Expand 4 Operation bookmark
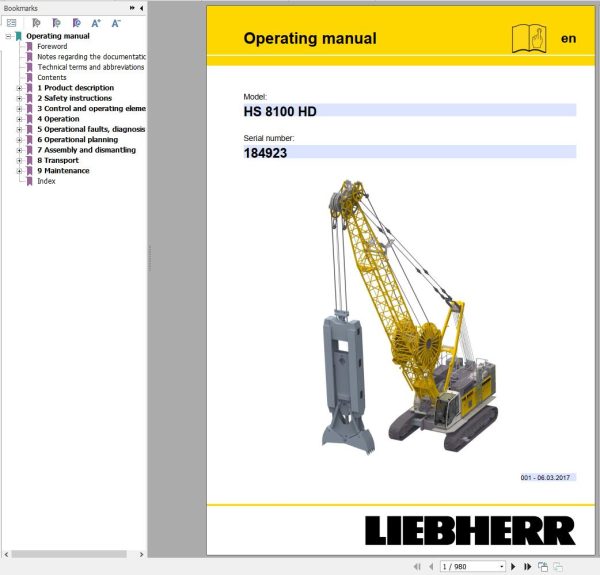This screenshot has height=575, width=600. [x=19, y=119]
